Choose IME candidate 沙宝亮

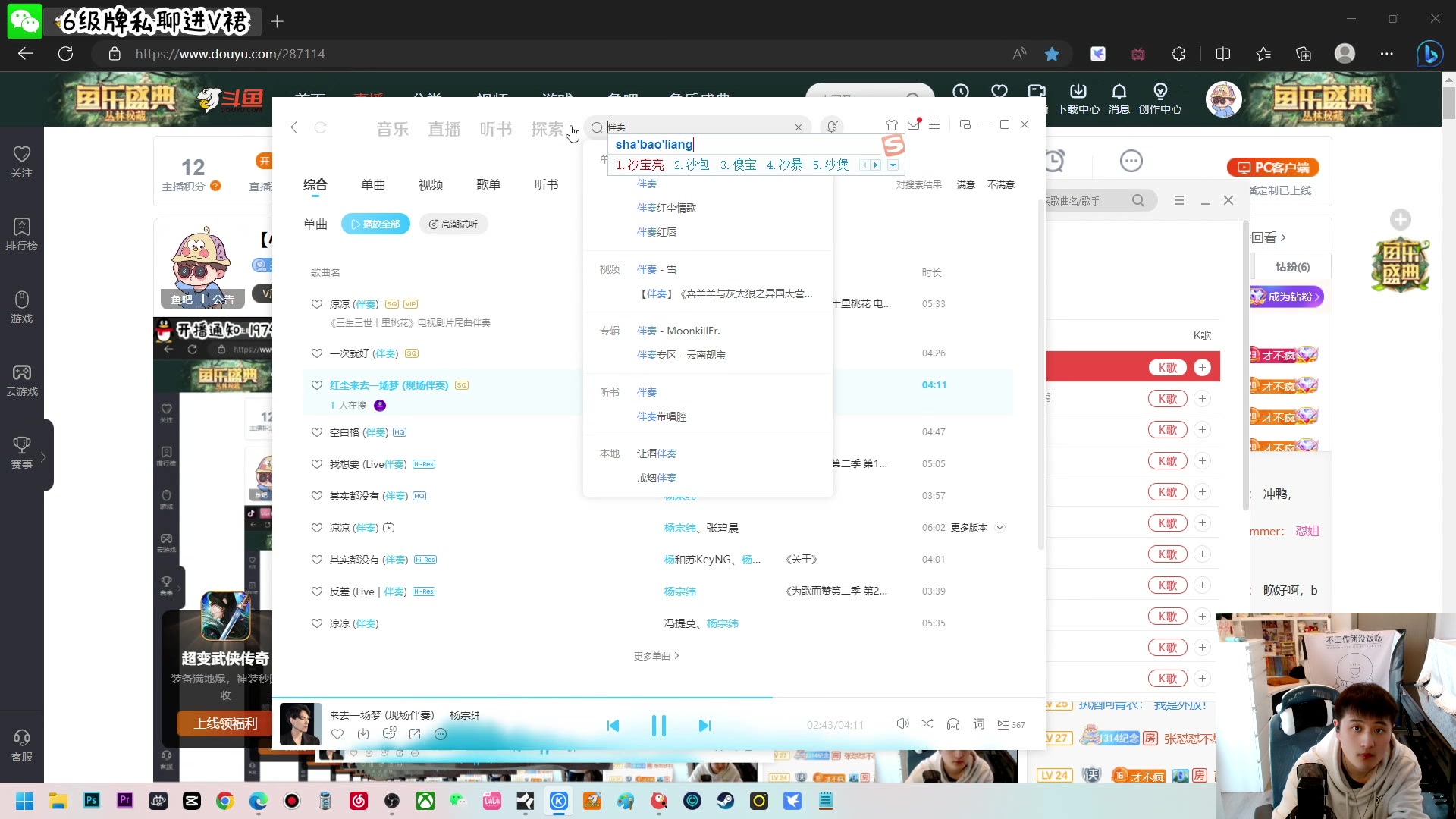[x=640, y=165]
